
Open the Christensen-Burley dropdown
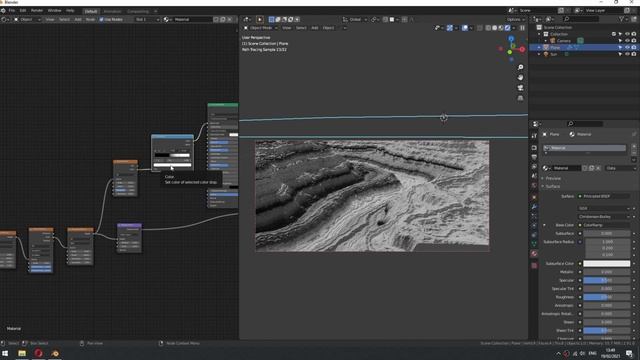tap(604, 217)
